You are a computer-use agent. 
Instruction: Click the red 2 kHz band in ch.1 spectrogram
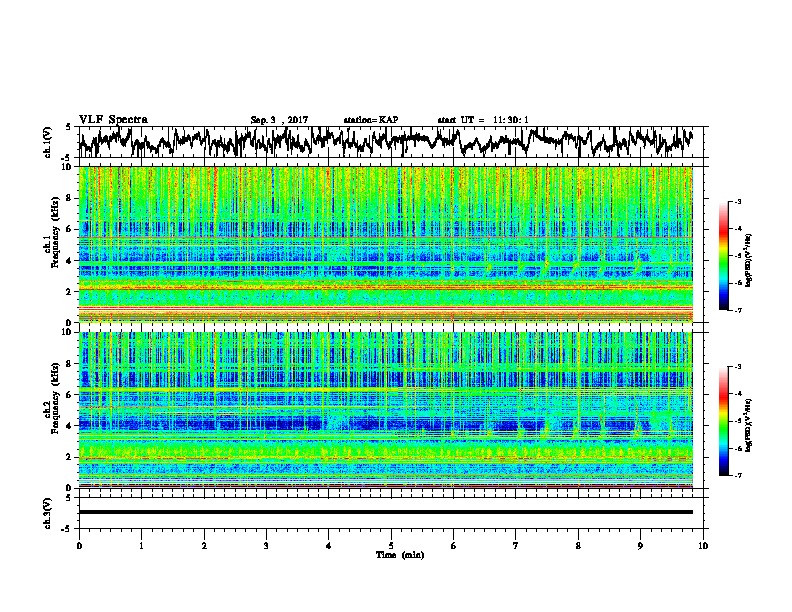386,288
